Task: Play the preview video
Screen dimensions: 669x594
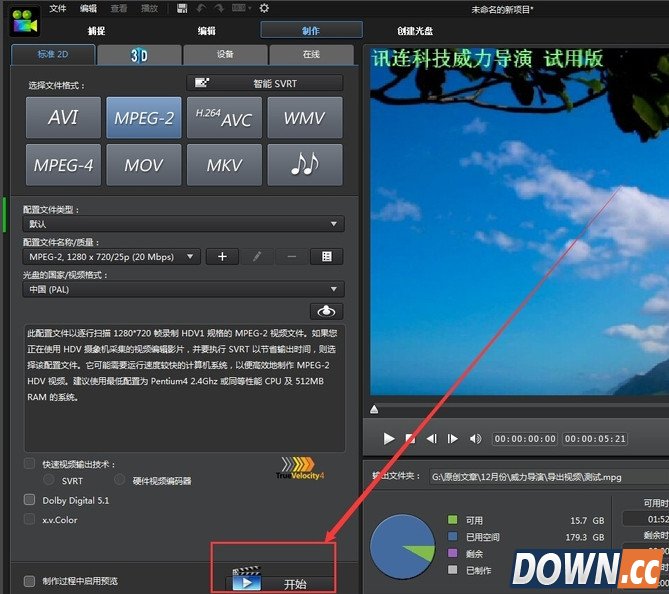Action: [388, 438]
